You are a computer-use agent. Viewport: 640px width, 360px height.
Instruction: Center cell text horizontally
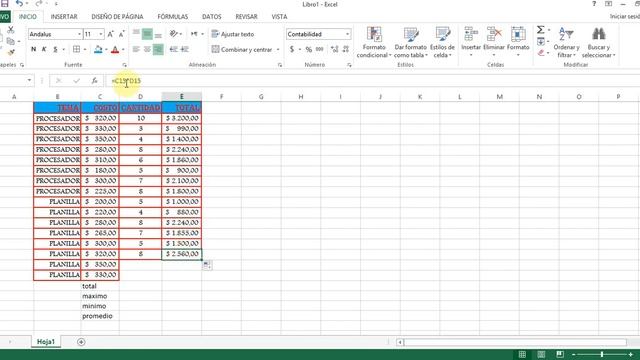(147, 49)
